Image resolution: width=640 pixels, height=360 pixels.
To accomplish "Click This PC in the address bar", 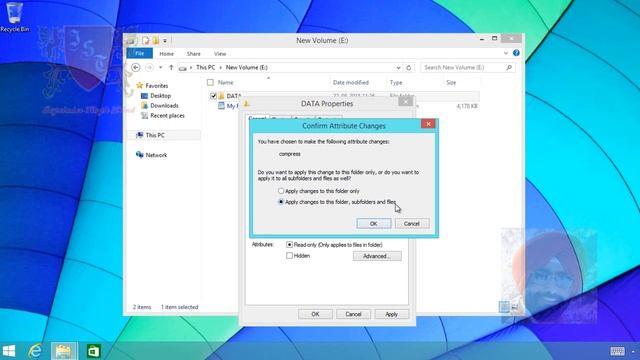I will 205,67.
